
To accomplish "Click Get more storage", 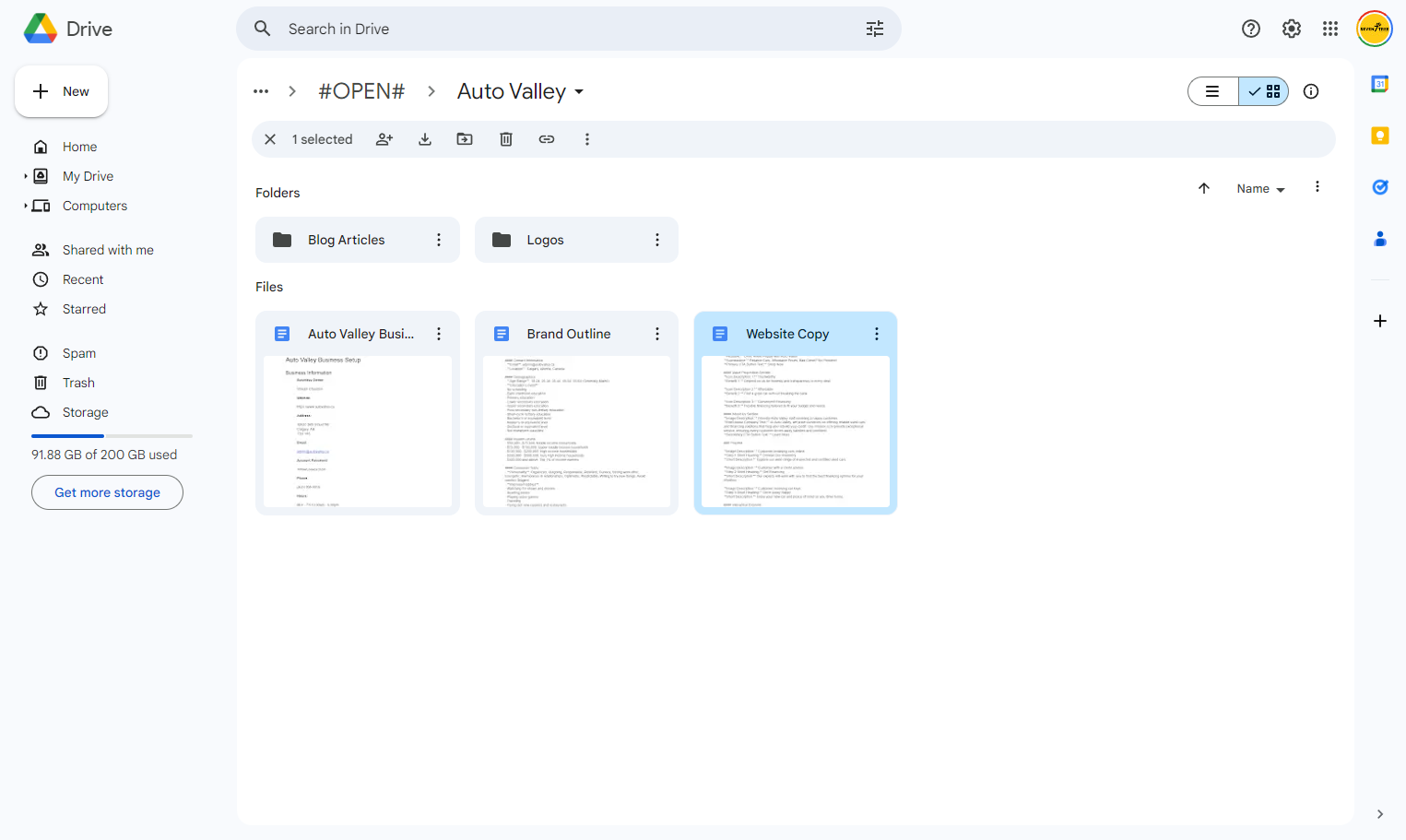I will [107, 492].
